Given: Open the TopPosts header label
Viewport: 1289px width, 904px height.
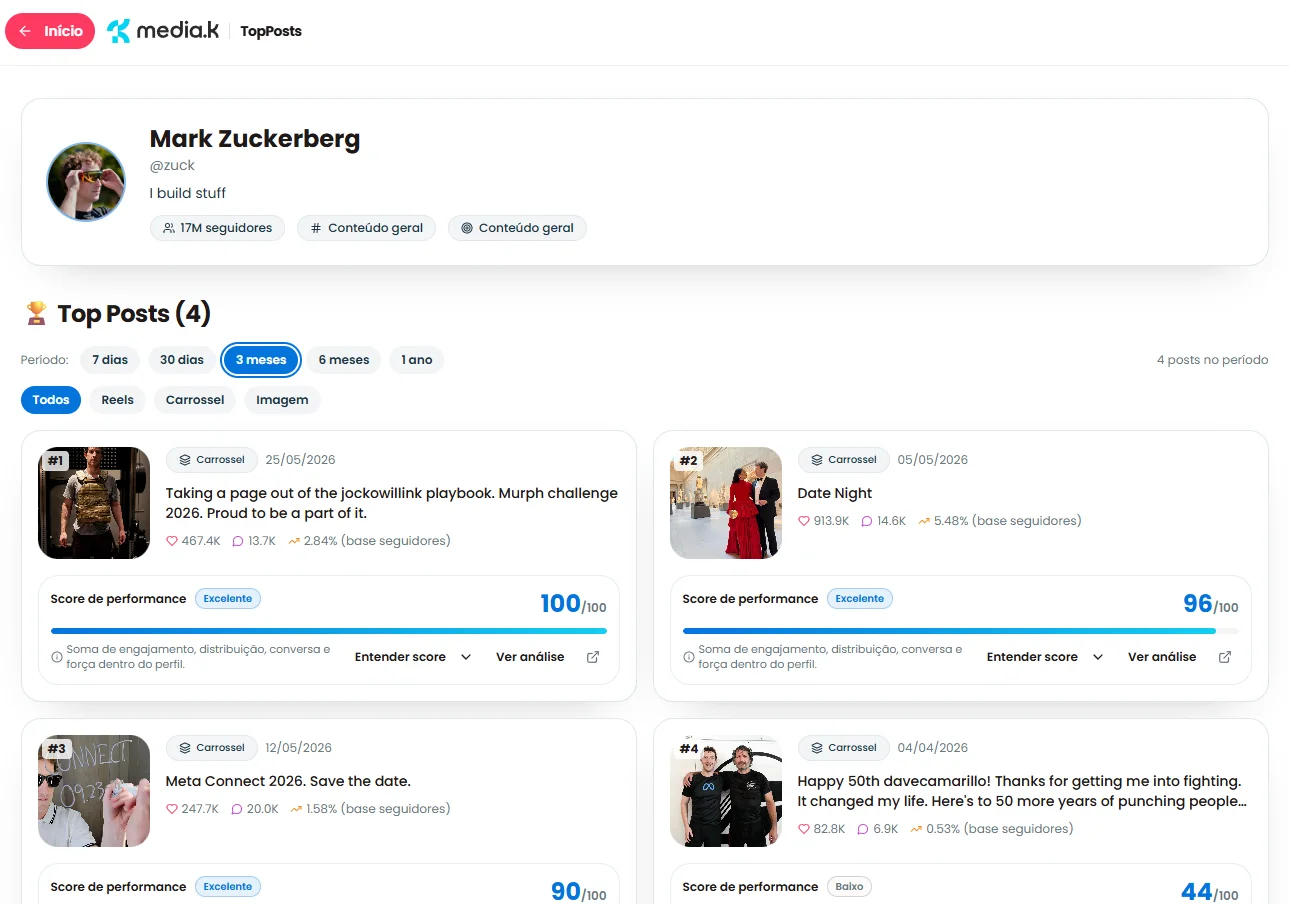Looking at the screenshot, I should click(x=271, y=31).
